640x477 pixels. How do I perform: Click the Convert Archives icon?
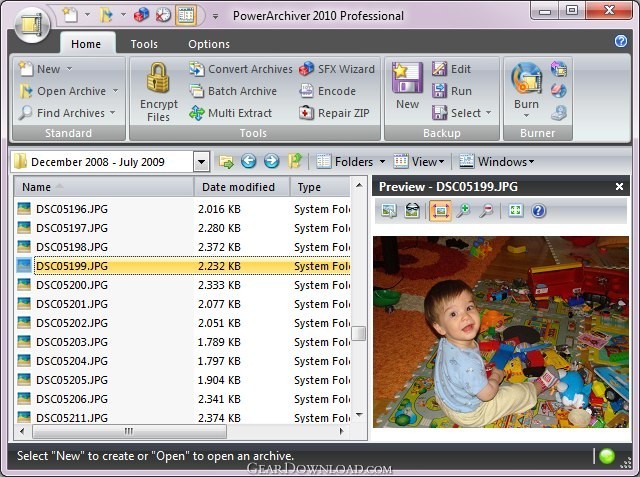click(197, 69)
